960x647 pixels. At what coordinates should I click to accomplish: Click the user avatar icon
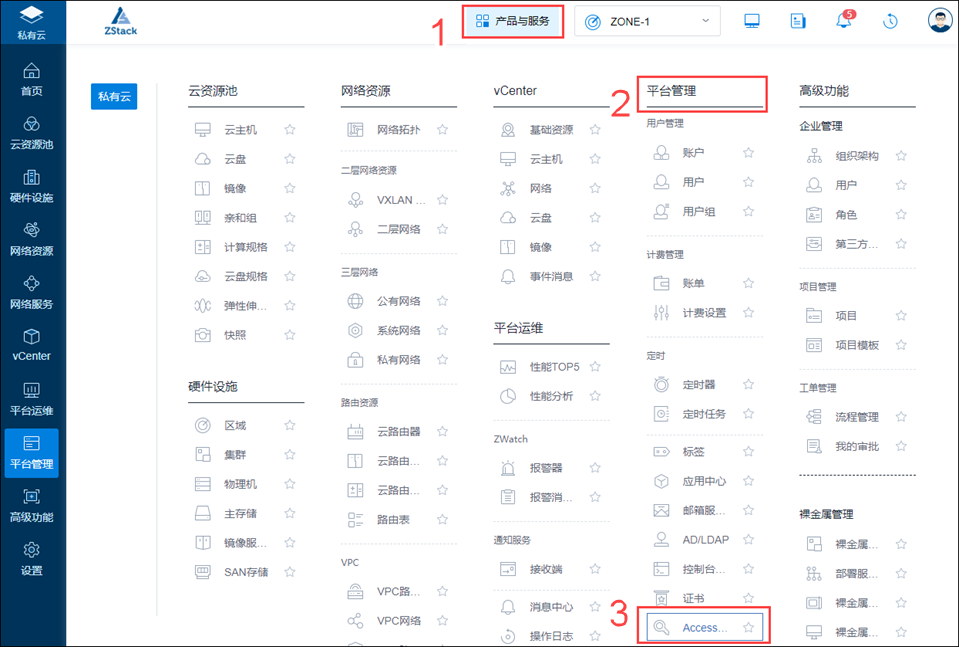(x=939, y=21)
